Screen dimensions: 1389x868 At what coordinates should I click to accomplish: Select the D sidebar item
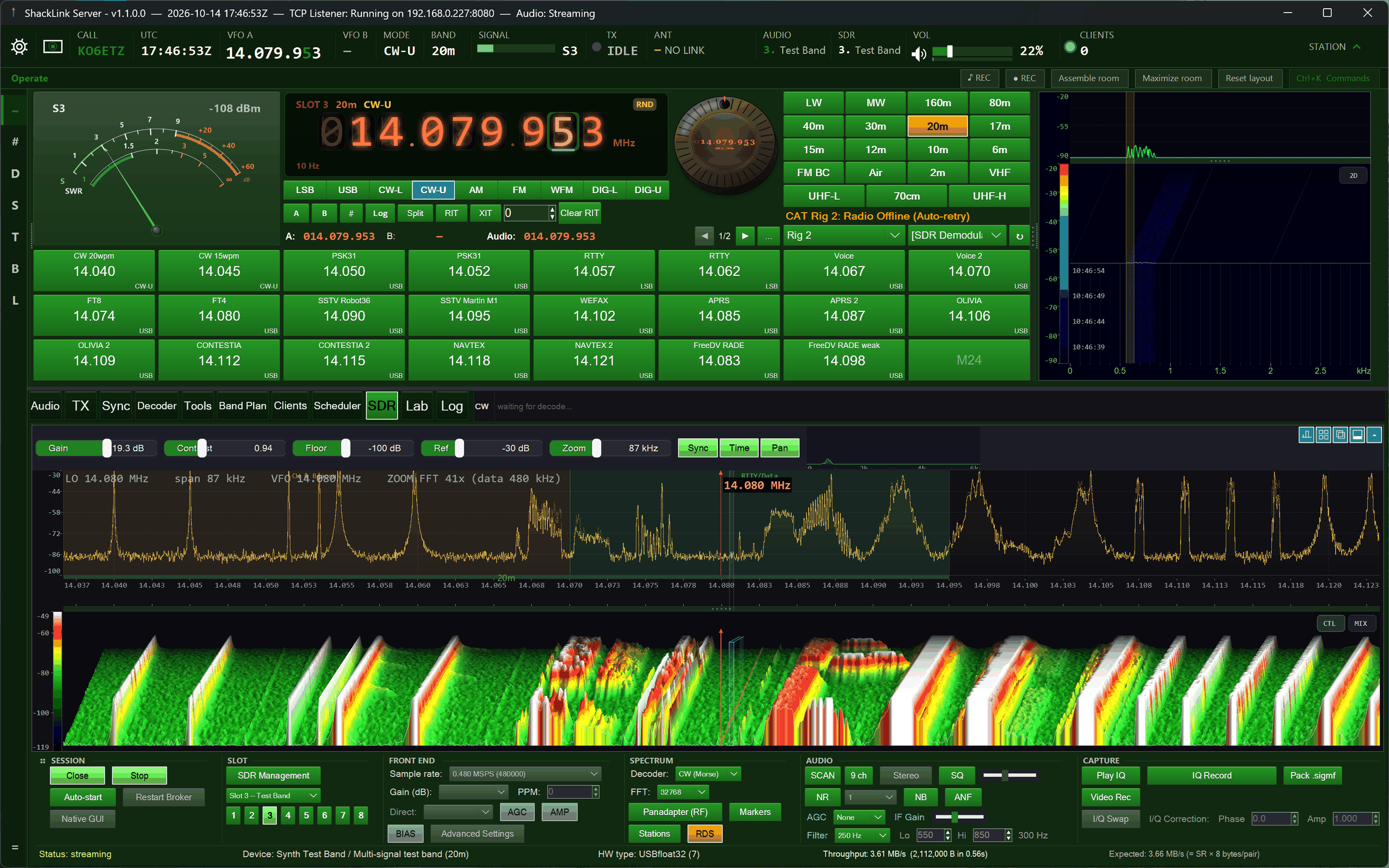(16, 174)
